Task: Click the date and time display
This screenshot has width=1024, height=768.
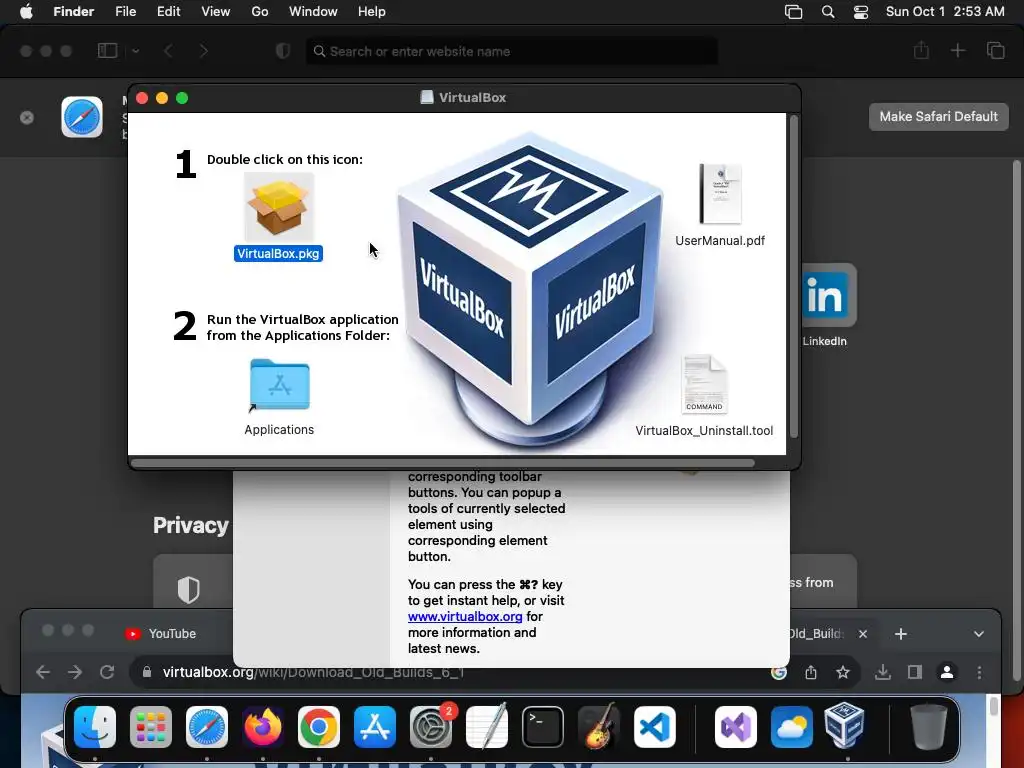Action: coord(945,12)
